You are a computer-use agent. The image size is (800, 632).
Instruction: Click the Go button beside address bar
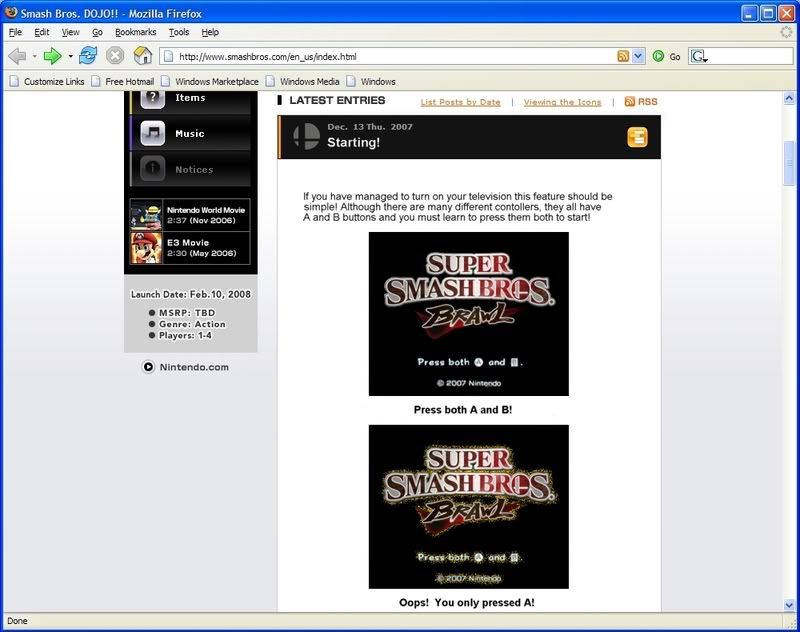click(667, 57)
